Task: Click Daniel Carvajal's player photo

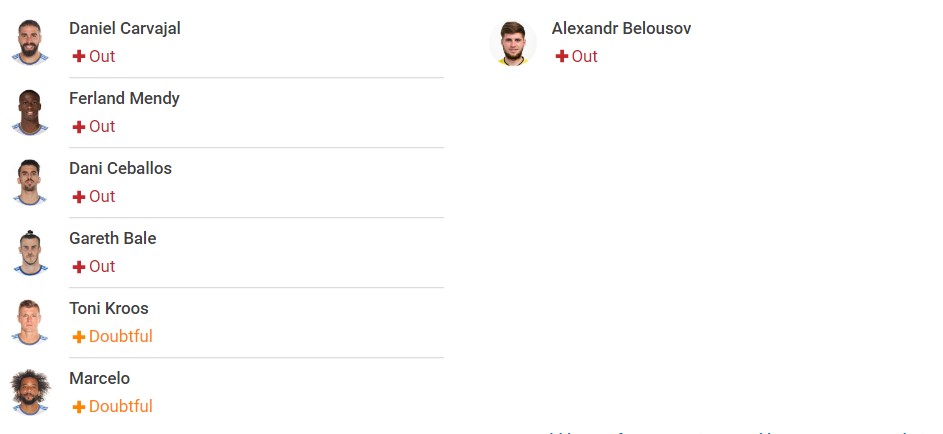Action: point(29,42)
